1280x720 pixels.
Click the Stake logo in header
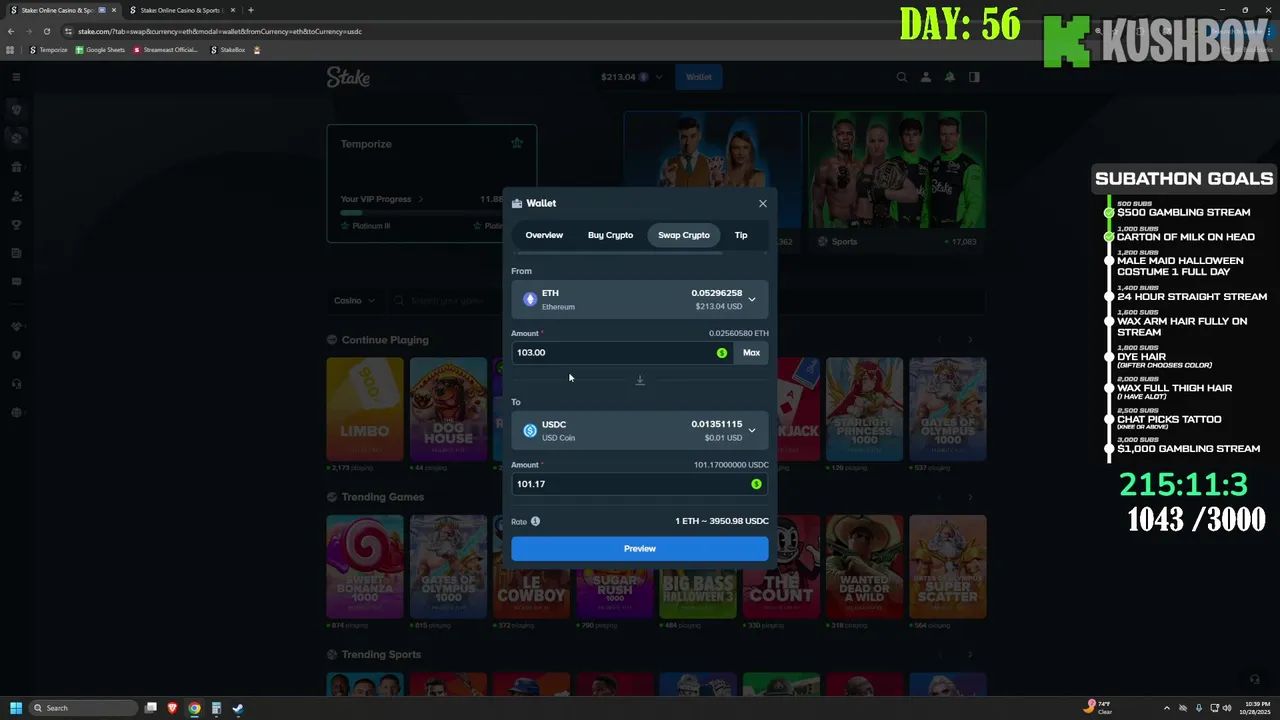(348, 77)
